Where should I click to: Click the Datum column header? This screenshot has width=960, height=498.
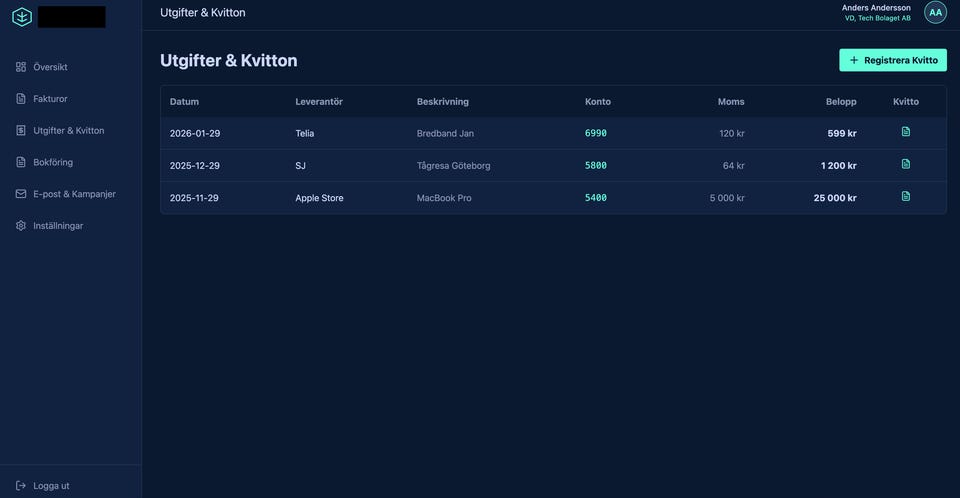click(184, 102)
